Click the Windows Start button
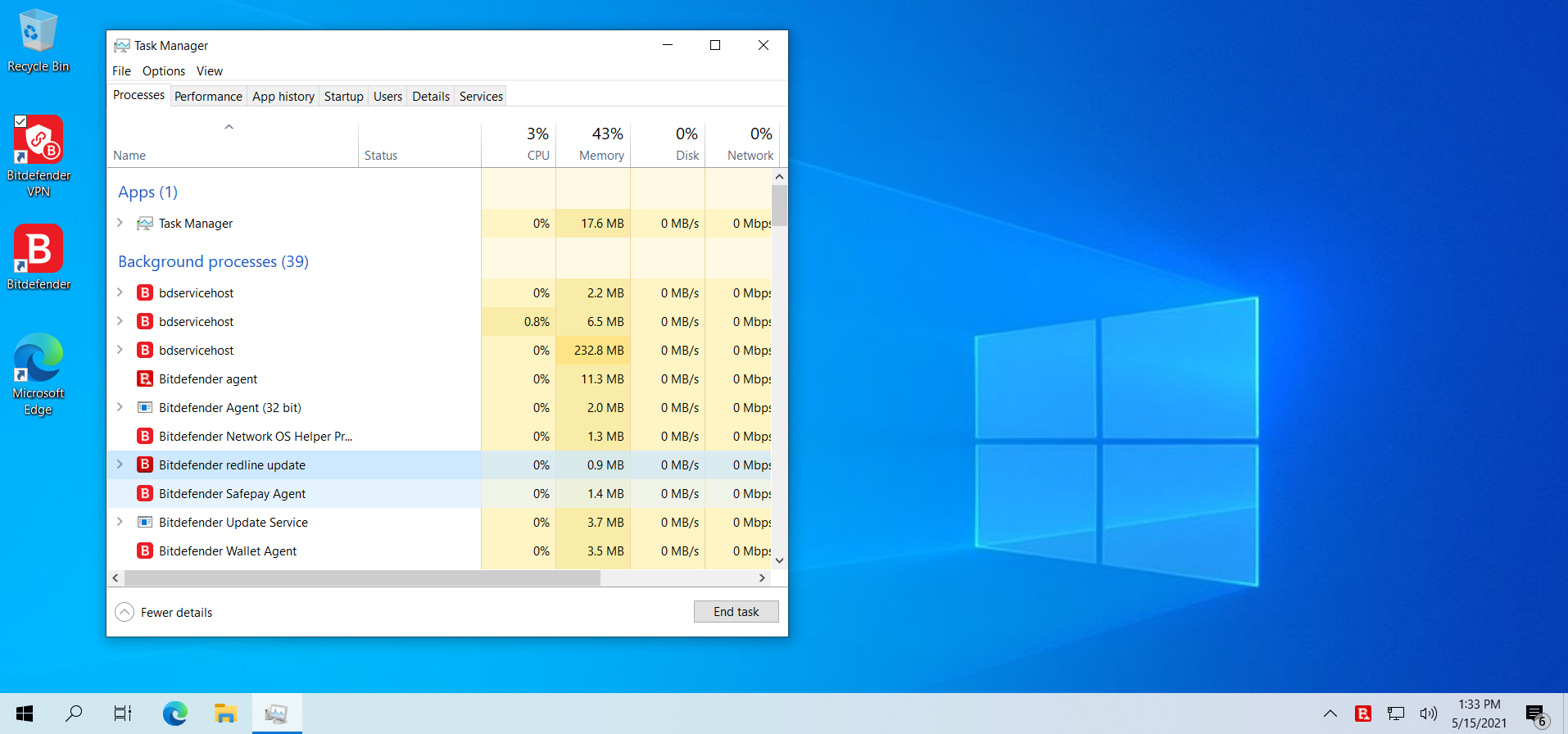Image resolution: width=1568 pixels, height=734 pixels. tap(25, 714)
